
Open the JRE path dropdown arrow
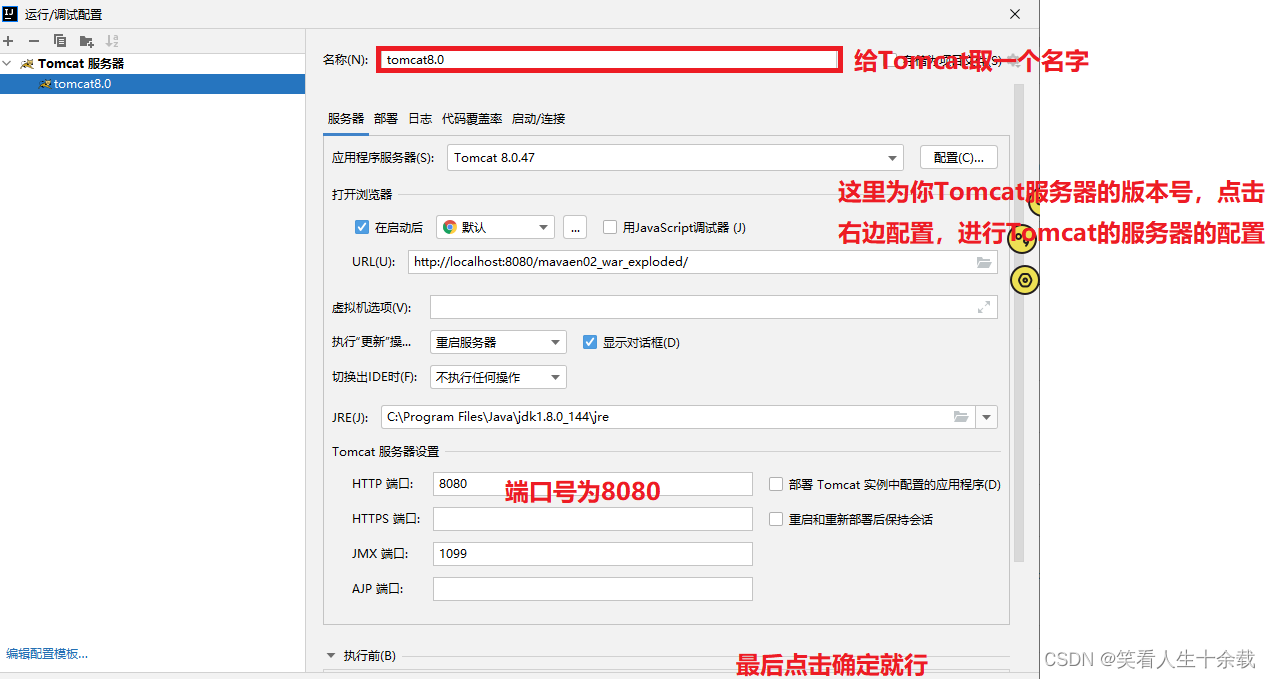(x=986, y=417)
